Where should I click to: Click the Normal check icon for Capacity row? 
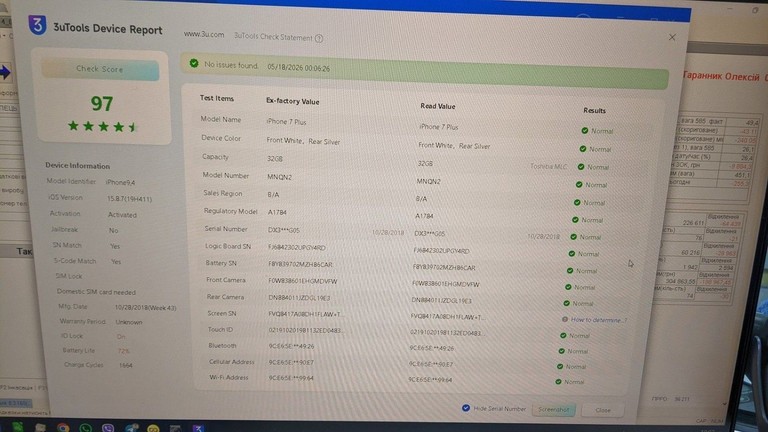[x=581, y=167]
